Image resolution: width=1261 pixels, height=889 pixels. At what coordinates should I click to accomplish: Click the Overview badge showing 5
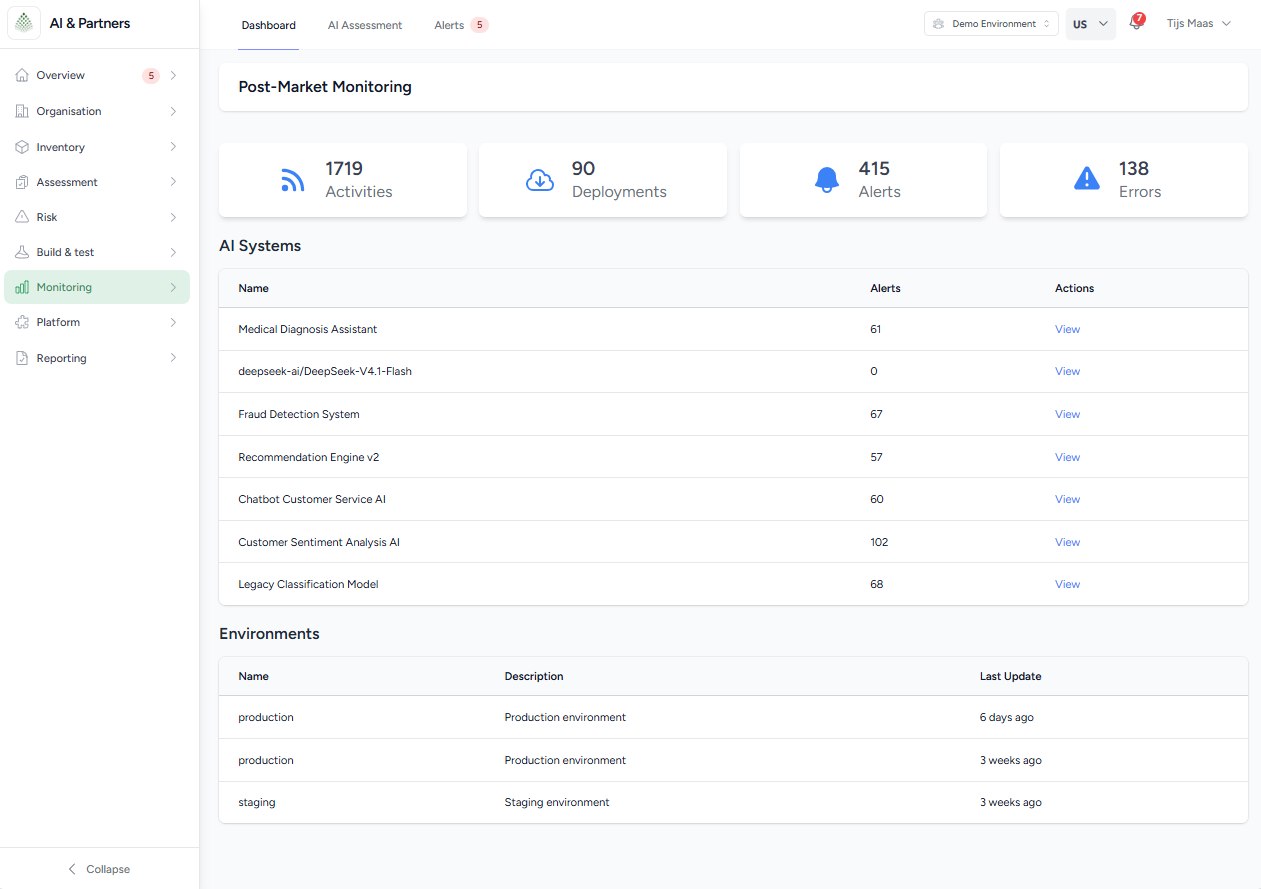(x=151, y=75)
